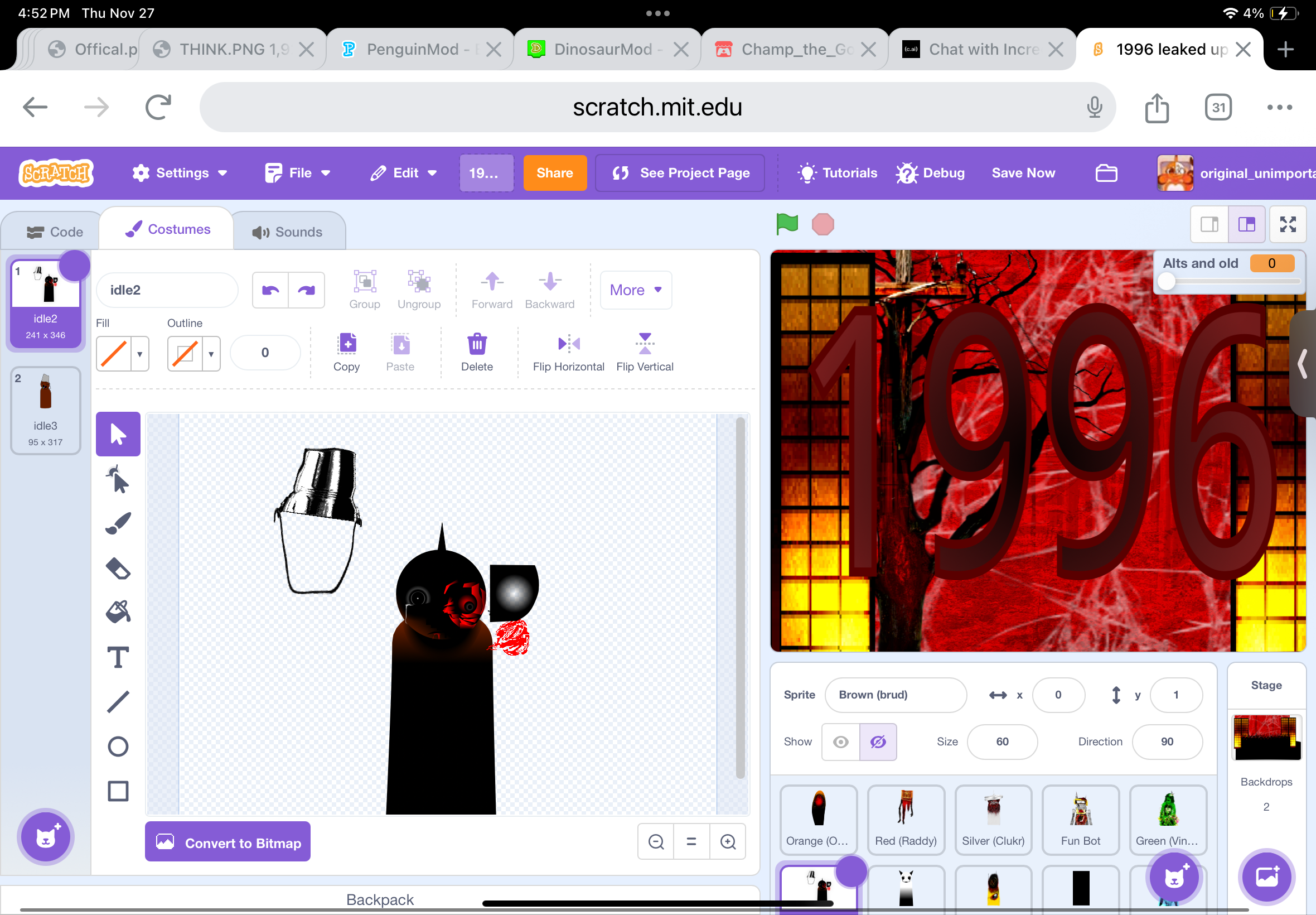Select the Text tool
Image resolution: width=1316 pixels, height=915 pixels.
click(118, 657)
